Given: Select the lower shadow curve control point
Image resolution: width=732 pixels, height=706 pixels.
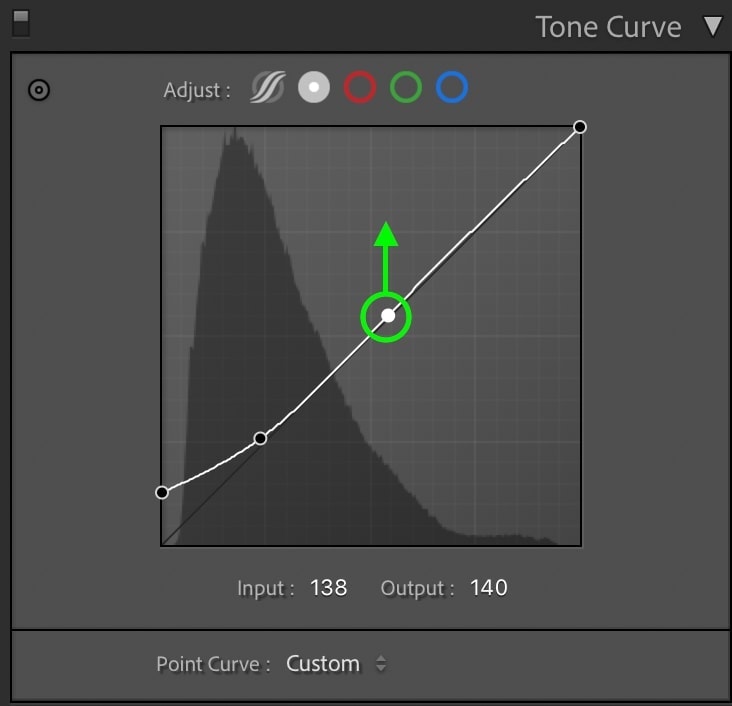Looking at the screenshot, I should coord(260,438).
